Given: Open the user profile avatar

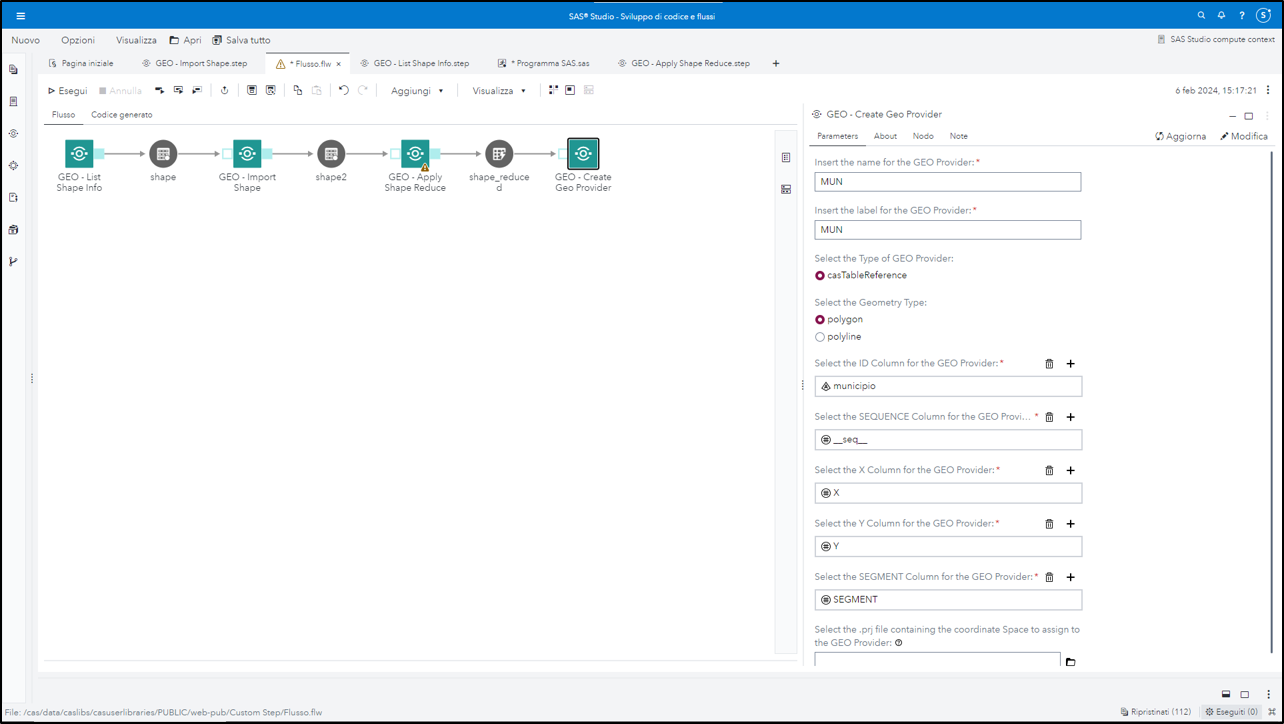Looking at the screenshot, I should 1263,16.
